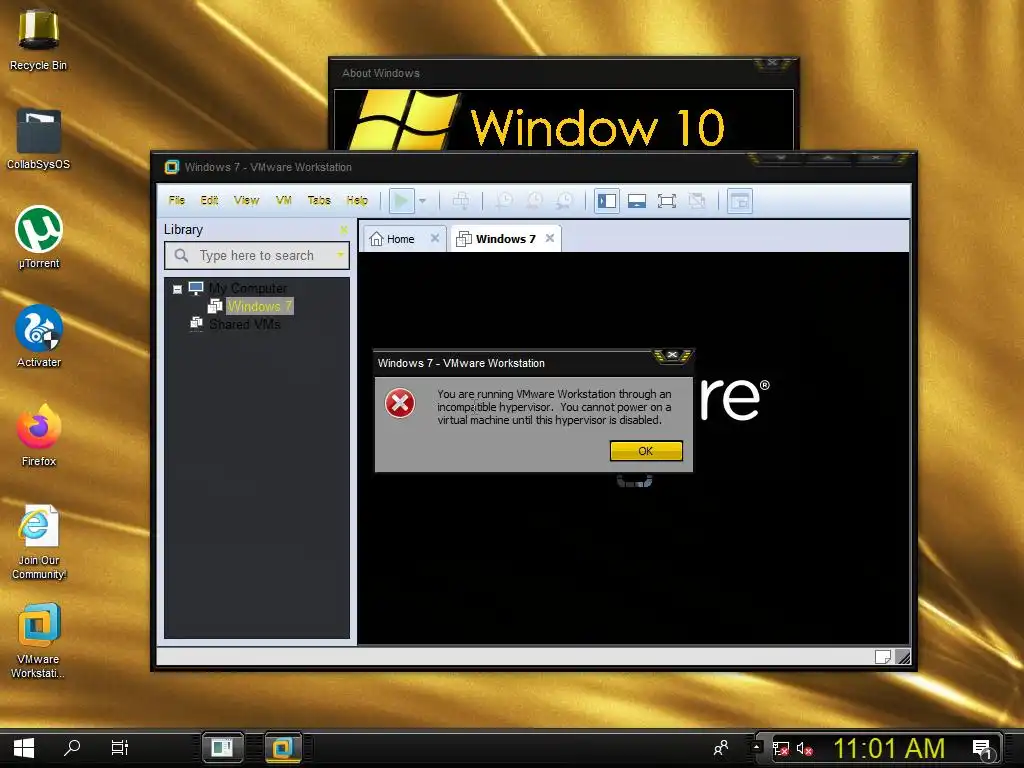Viewport: 1024px width, 768px height.
Task: Open the File menu
Action: pos(176,200)
